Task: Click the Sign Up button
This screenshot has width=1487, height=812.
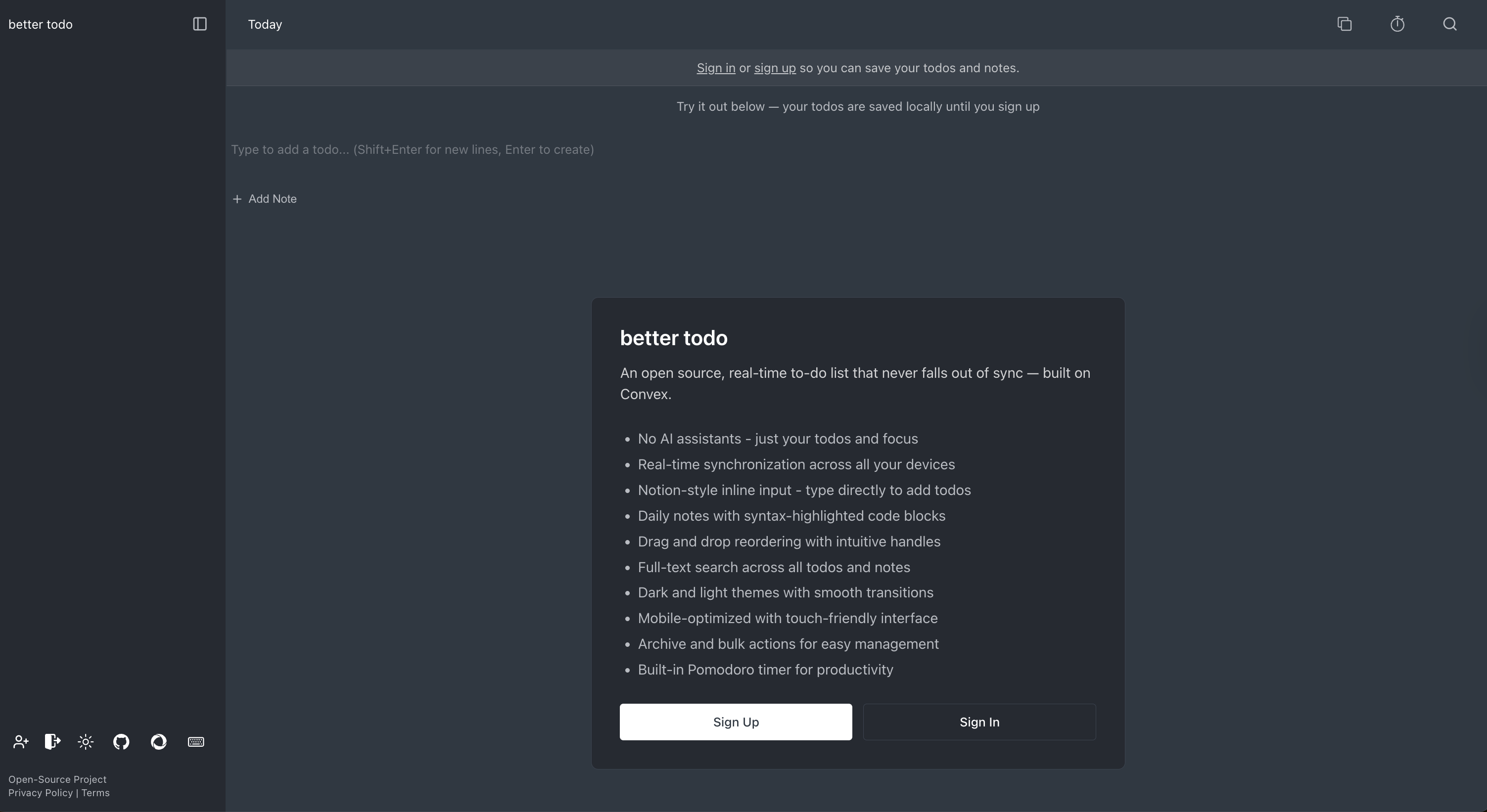Action: pos(736,722)
